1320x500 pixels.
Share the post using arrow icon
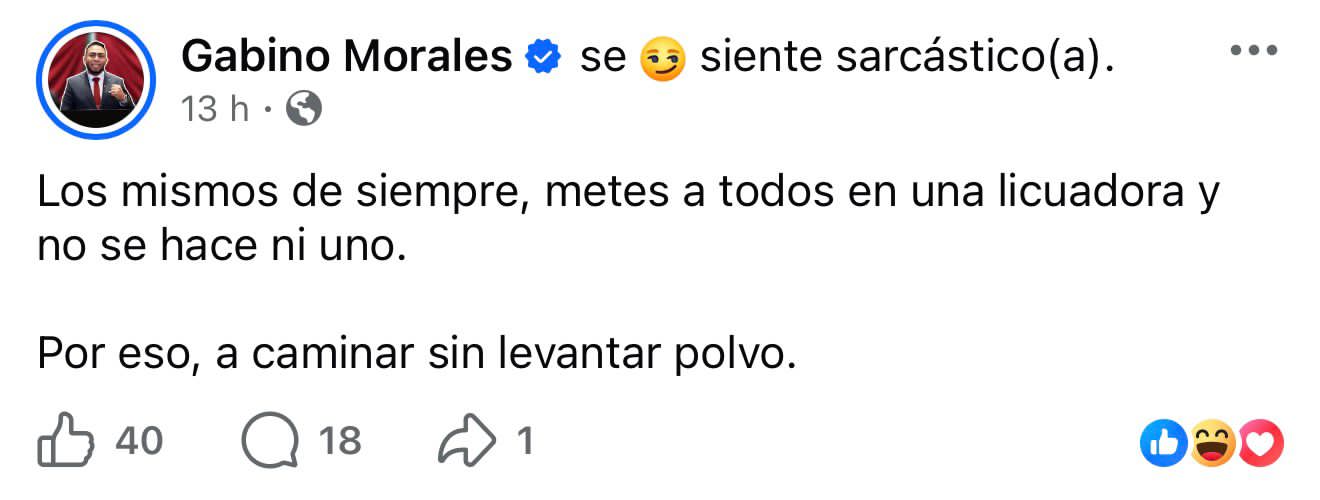click(466, 441)
